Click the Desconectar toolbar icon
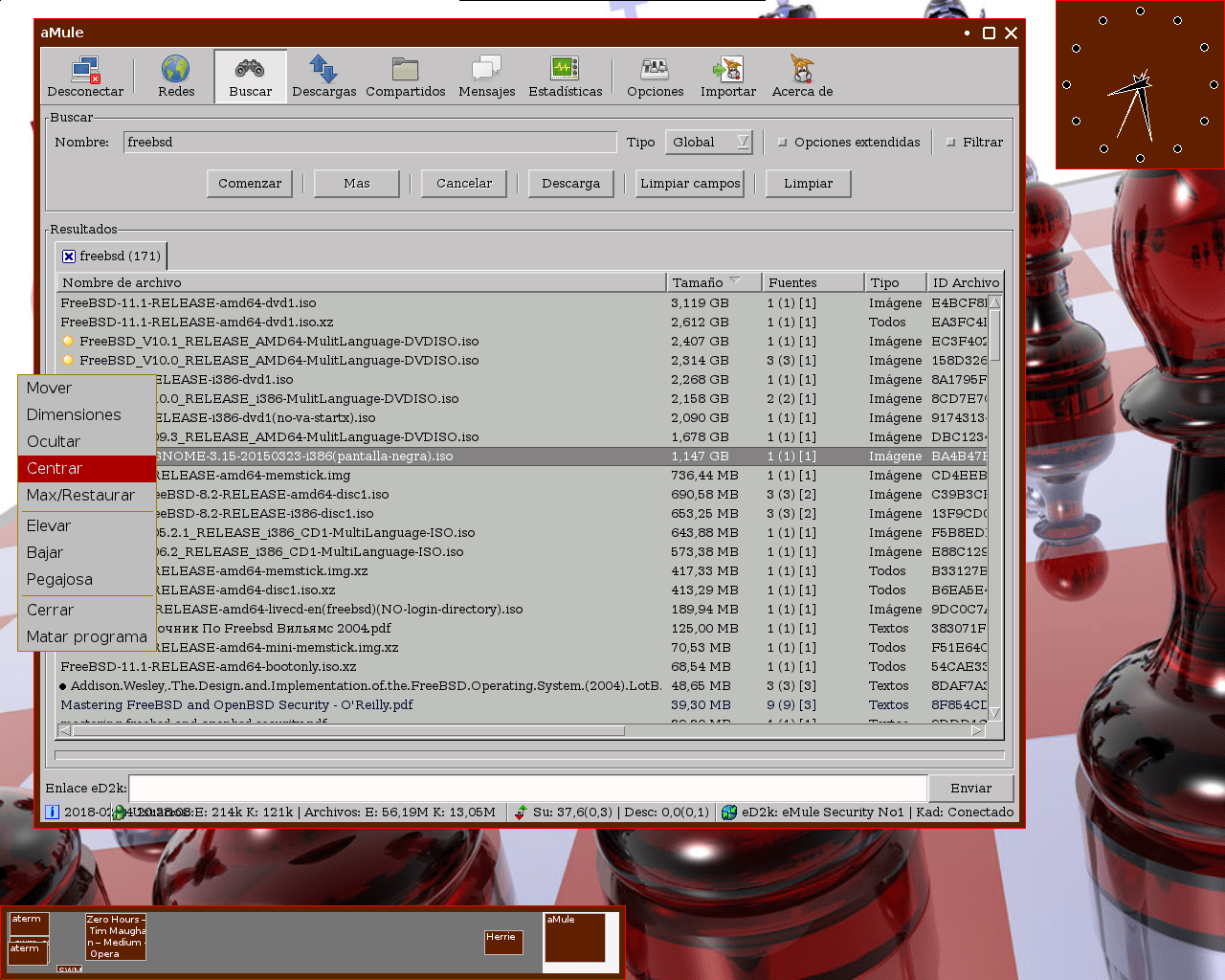This screenshot has width=1225, height=980. (85, 77)
